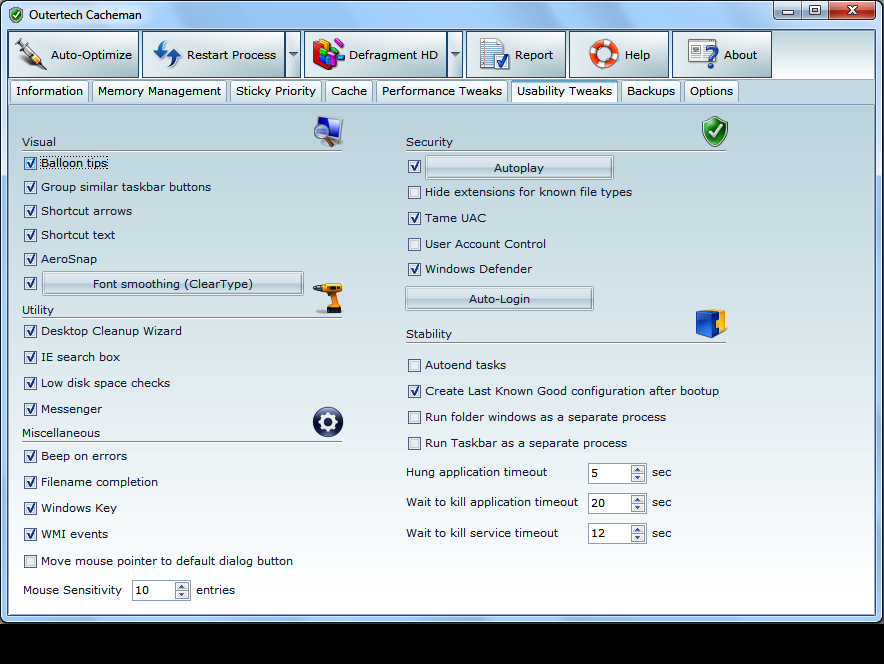Viewport: 884px width, 664px height.
Task: Disable the Balloon tips checkbox
Action: (x=30, y=163)
